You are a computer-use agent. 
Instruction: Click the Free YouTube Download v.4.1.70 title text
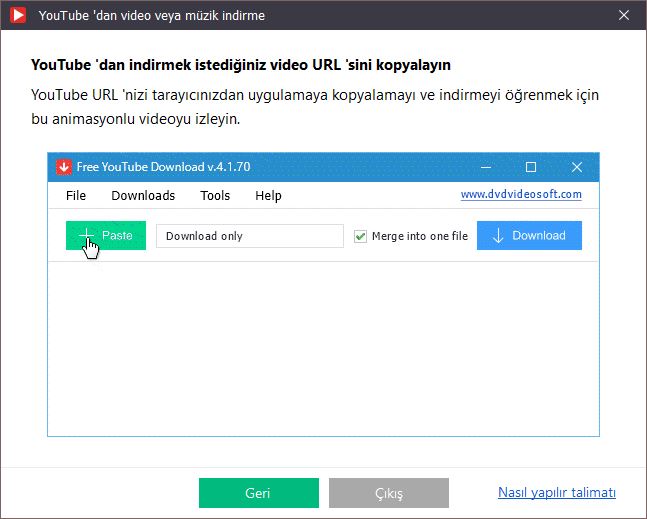click(163, 167)
